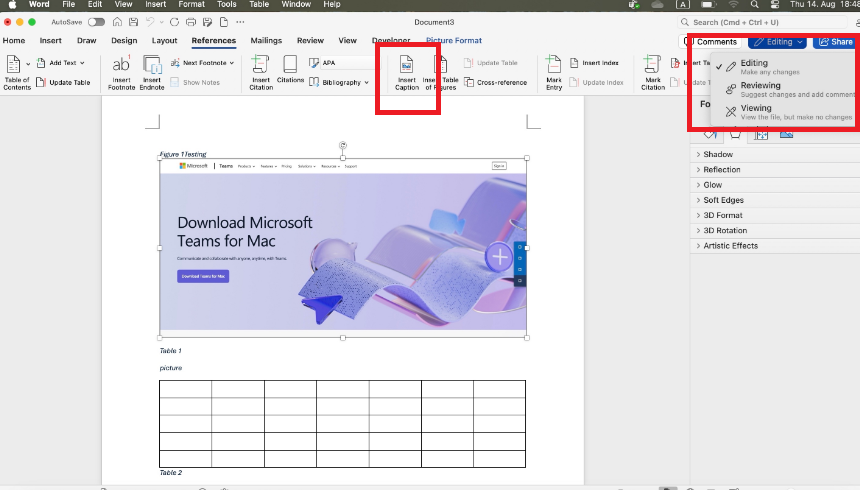This screenshot has width=860, height=490.
Task: Click the Undo arrow icon
Action: [x=150, y=22]
